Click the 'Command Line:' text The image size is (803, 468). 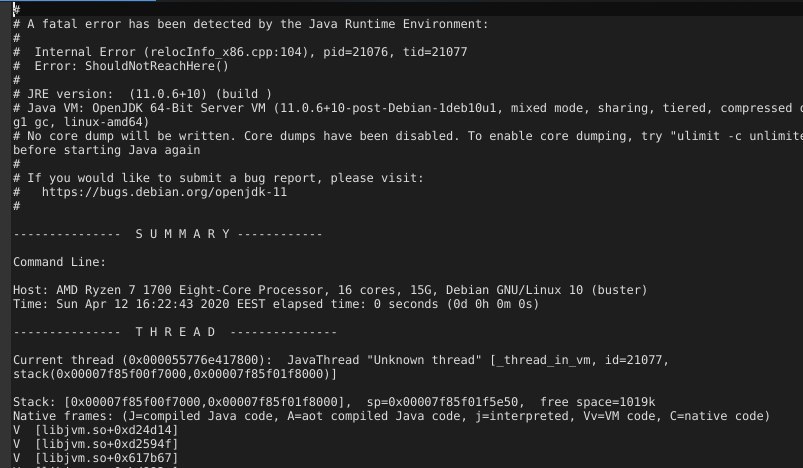coord(59,262)
